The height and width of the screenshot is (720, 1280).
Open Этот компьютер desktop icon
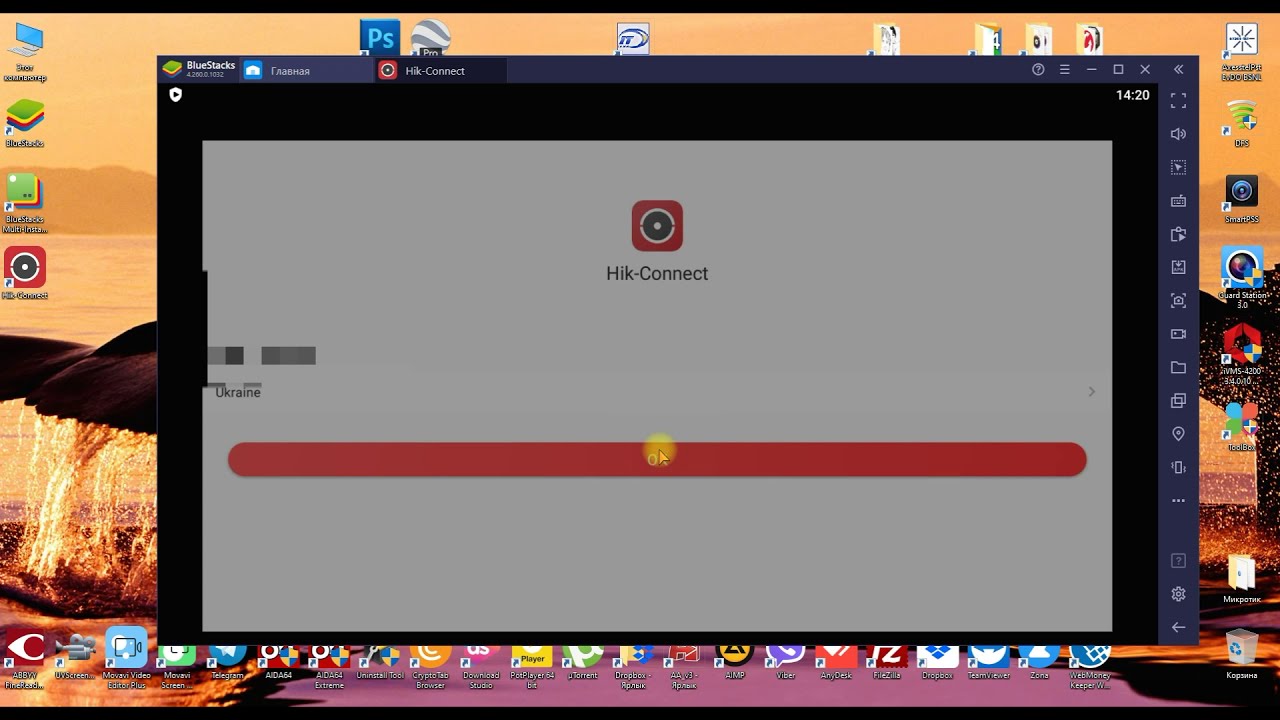pos(25,51)
